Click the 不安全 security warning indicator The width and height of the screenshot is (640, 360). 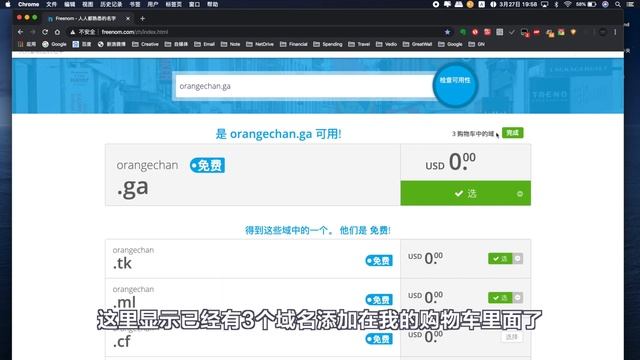pyautogui.click(x=83, y=32)
